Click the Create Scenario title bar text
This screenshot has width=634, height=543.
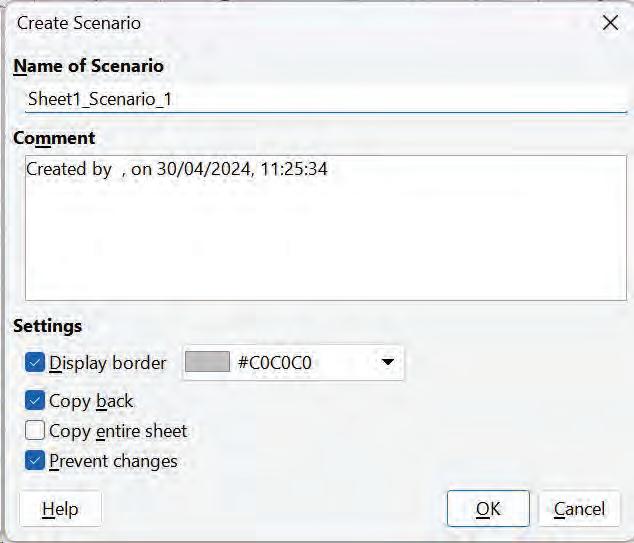pyautogui.click(x=79, y=23)
